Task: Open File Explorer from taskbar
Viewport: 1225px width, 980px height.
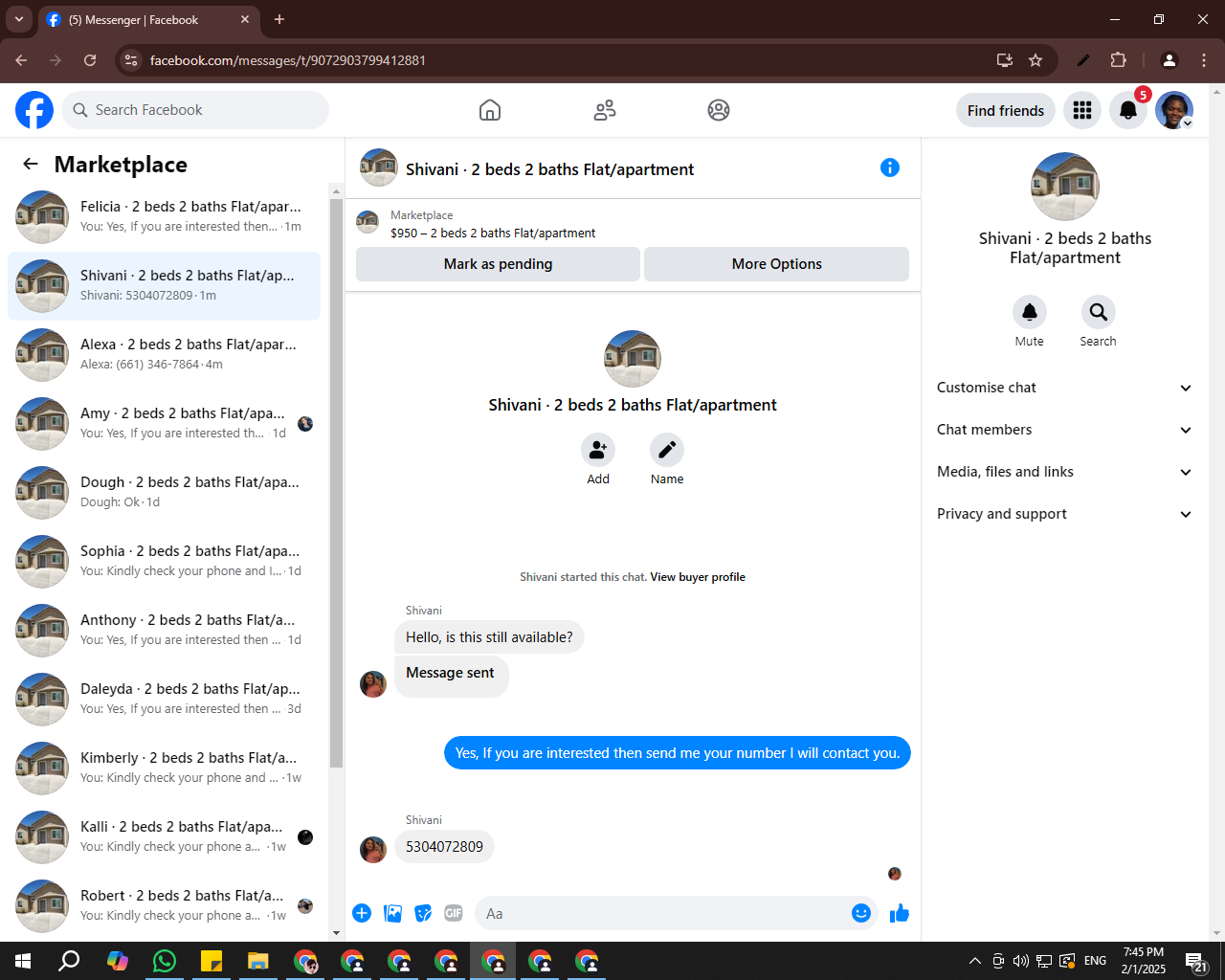Action: (x=258, y=961)
